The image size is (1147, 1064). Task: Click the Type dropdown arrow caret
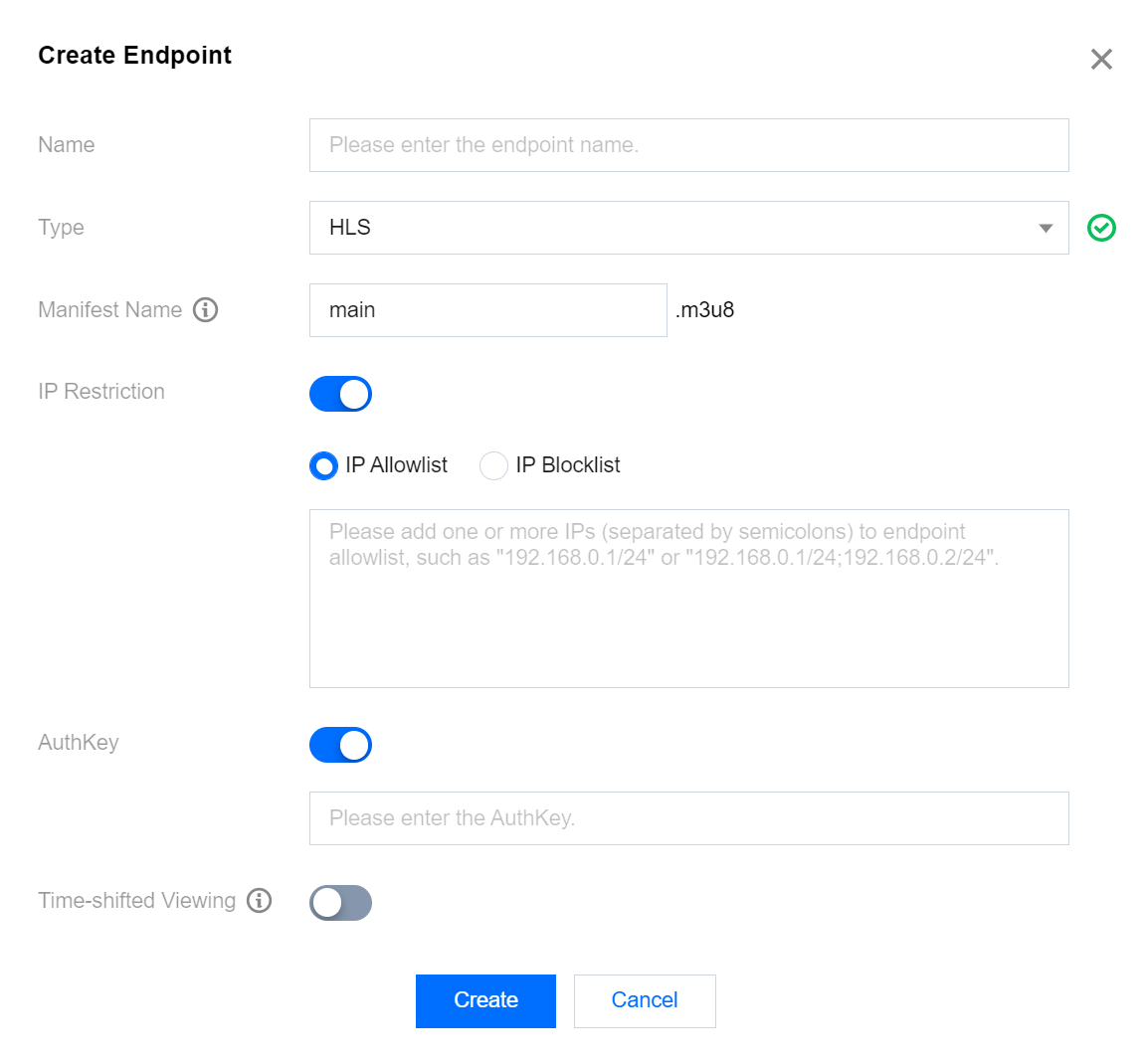point(1046,228)
